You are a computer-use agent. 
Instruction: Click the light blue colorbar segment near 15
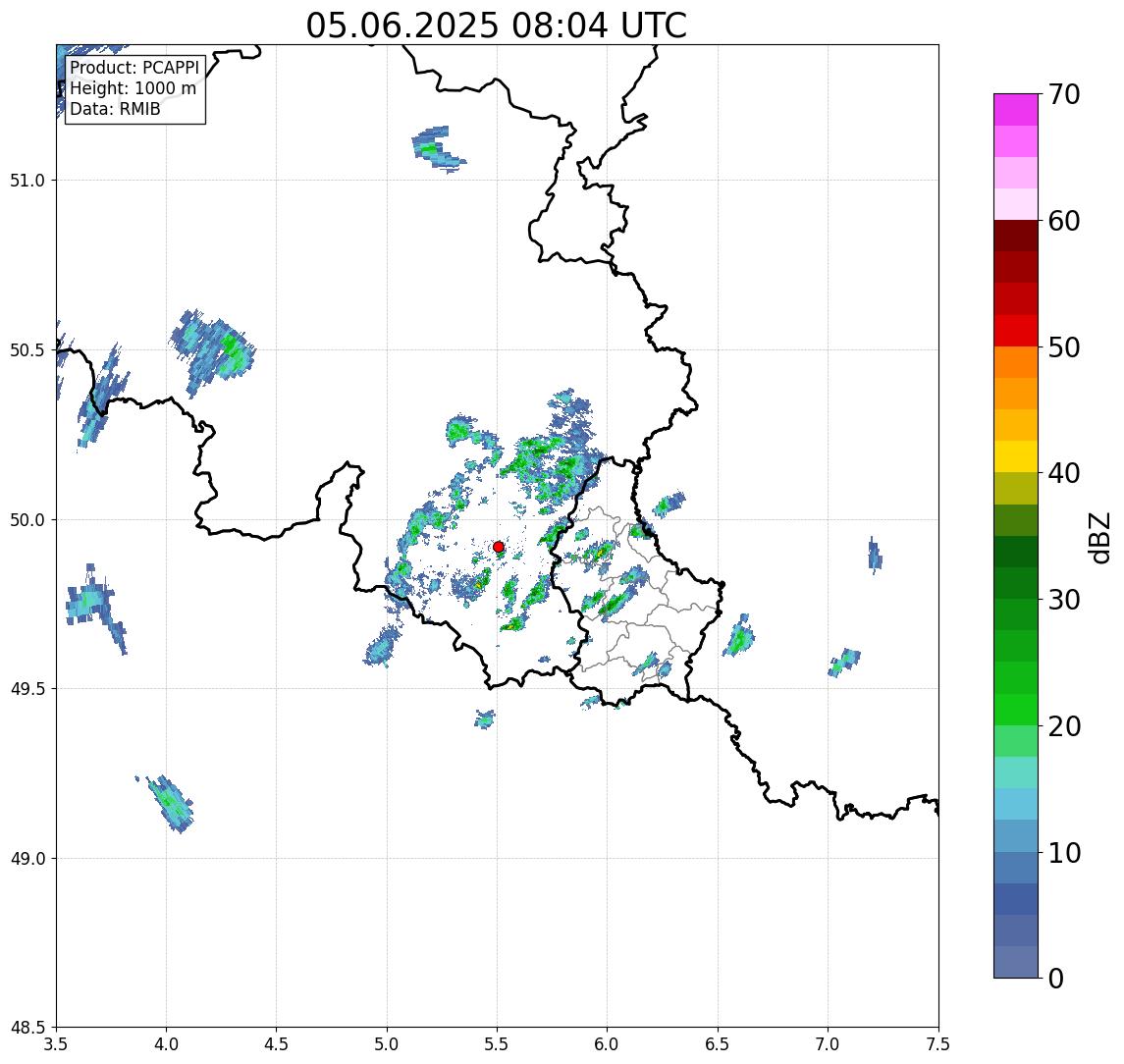click(x=1016, y=804)
